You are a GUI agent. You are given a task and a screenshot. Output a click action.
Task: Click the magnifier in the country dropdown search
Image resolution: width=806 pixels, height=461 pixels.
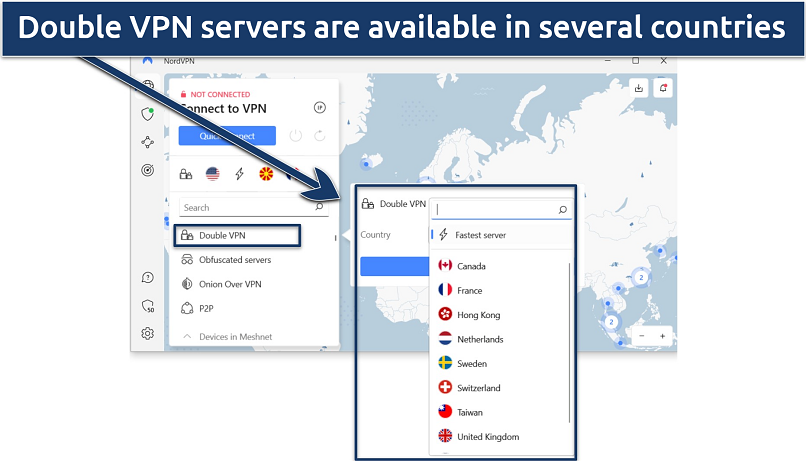click(562, 210)
